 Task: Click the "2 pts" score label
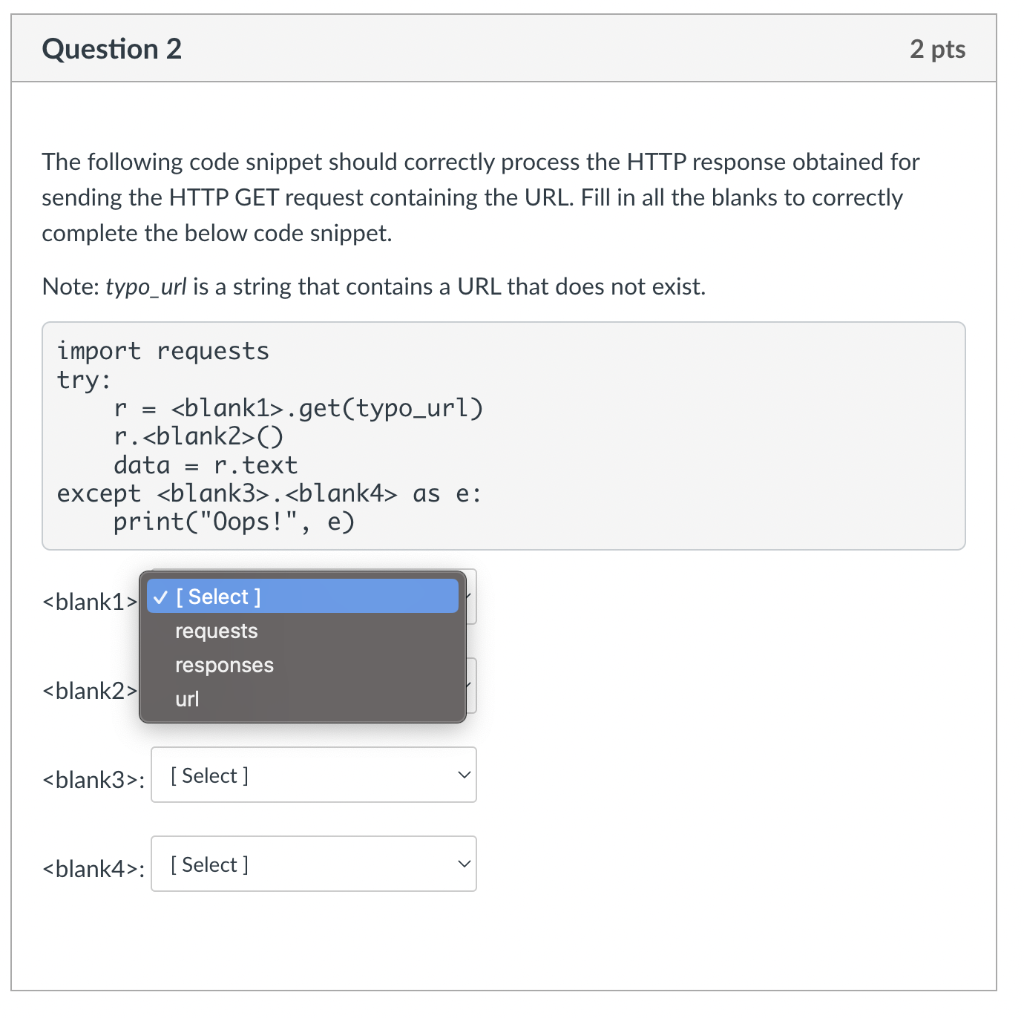[x=937, y=49]
